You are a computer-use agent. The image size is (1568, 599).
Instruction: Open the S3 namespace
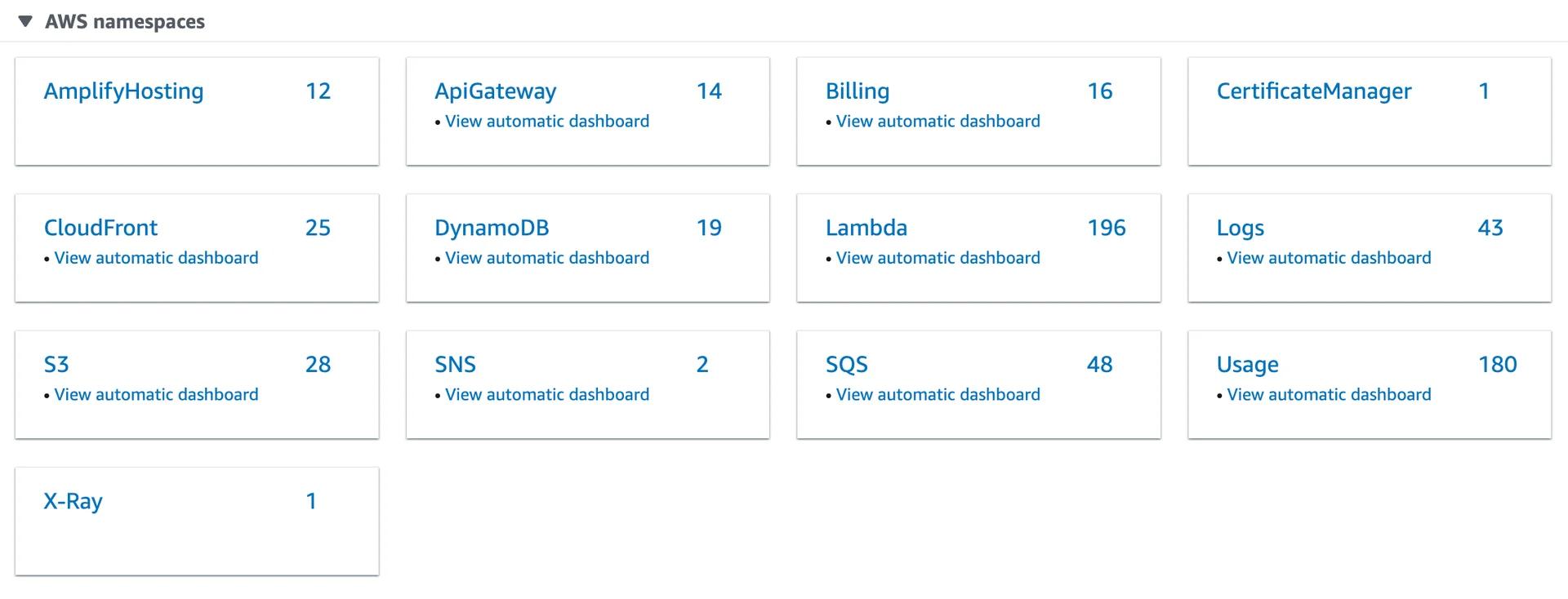click(x=56, y=364)
